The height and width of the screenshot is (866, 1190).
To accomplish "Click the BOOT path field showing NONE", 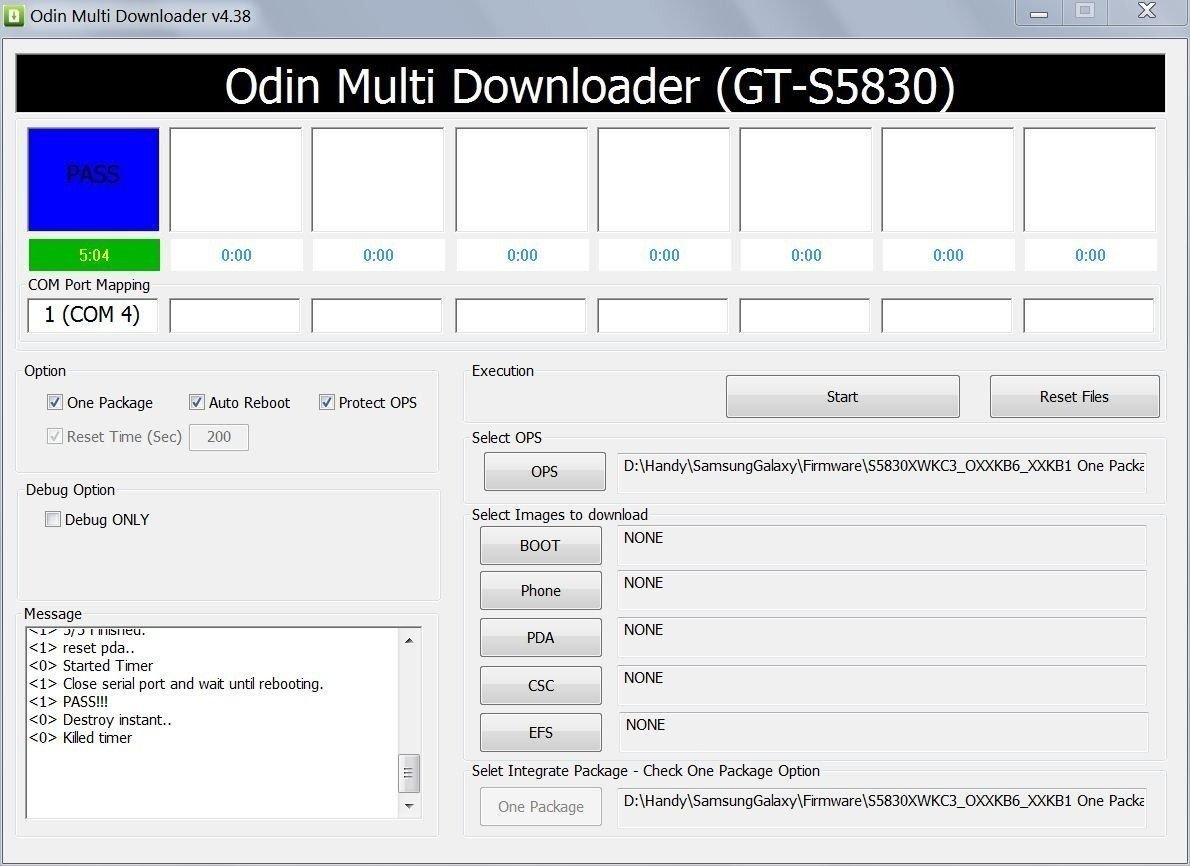I will click(x=881, y=546).
